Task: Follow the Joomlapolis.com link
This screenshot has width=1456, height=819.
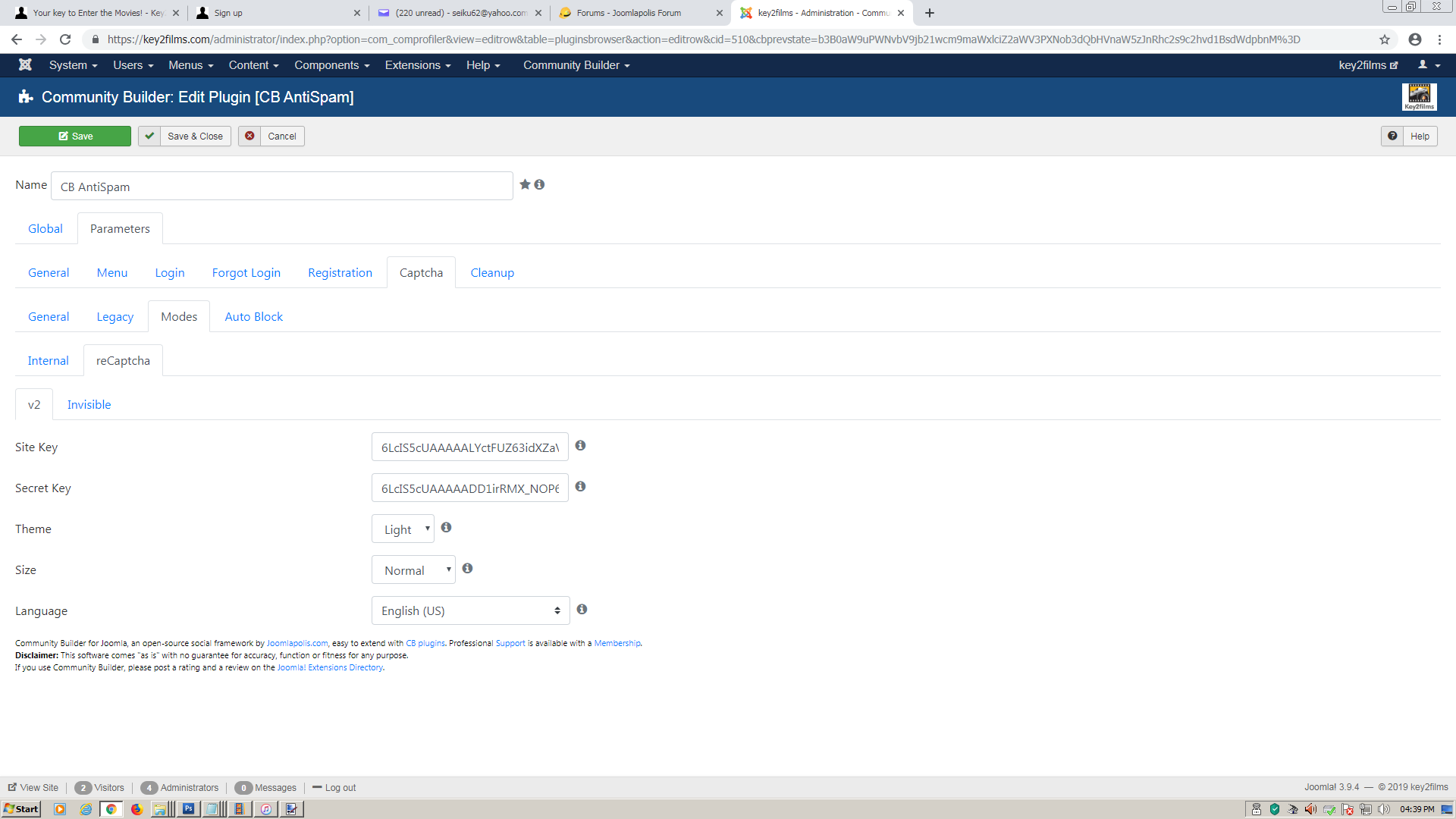Action: click(x=297, y=643)
